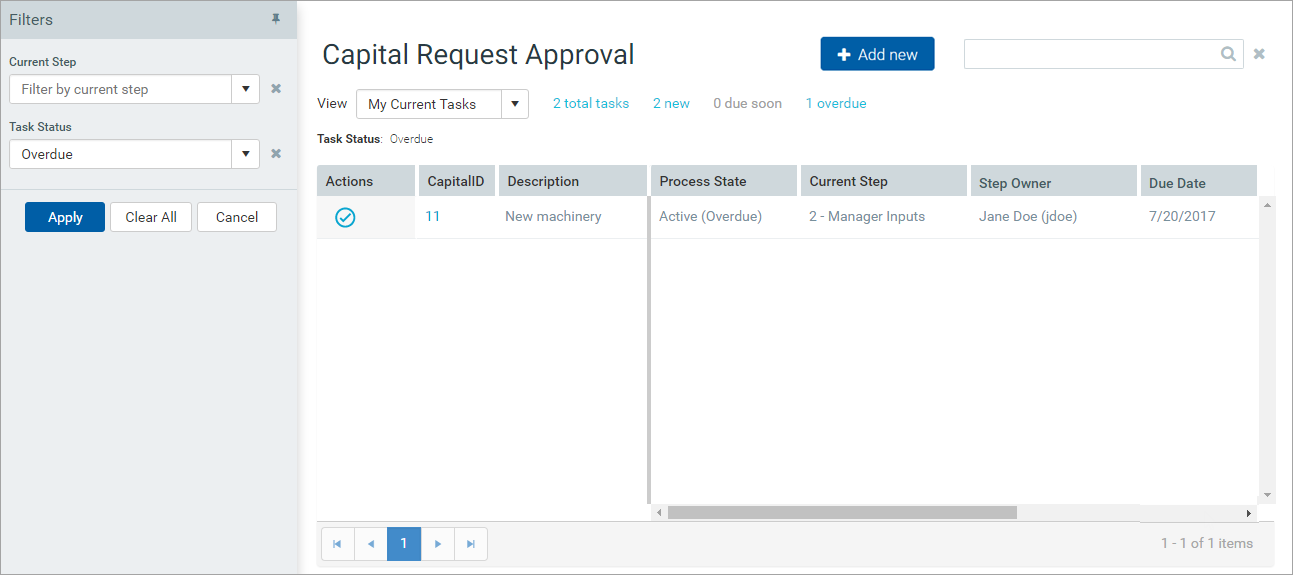The width and height of the screenshot is (1293, 575).
Task: Open the My Current Tasks view dropdown
Action: pyautogui.click(x=514, y=104)
